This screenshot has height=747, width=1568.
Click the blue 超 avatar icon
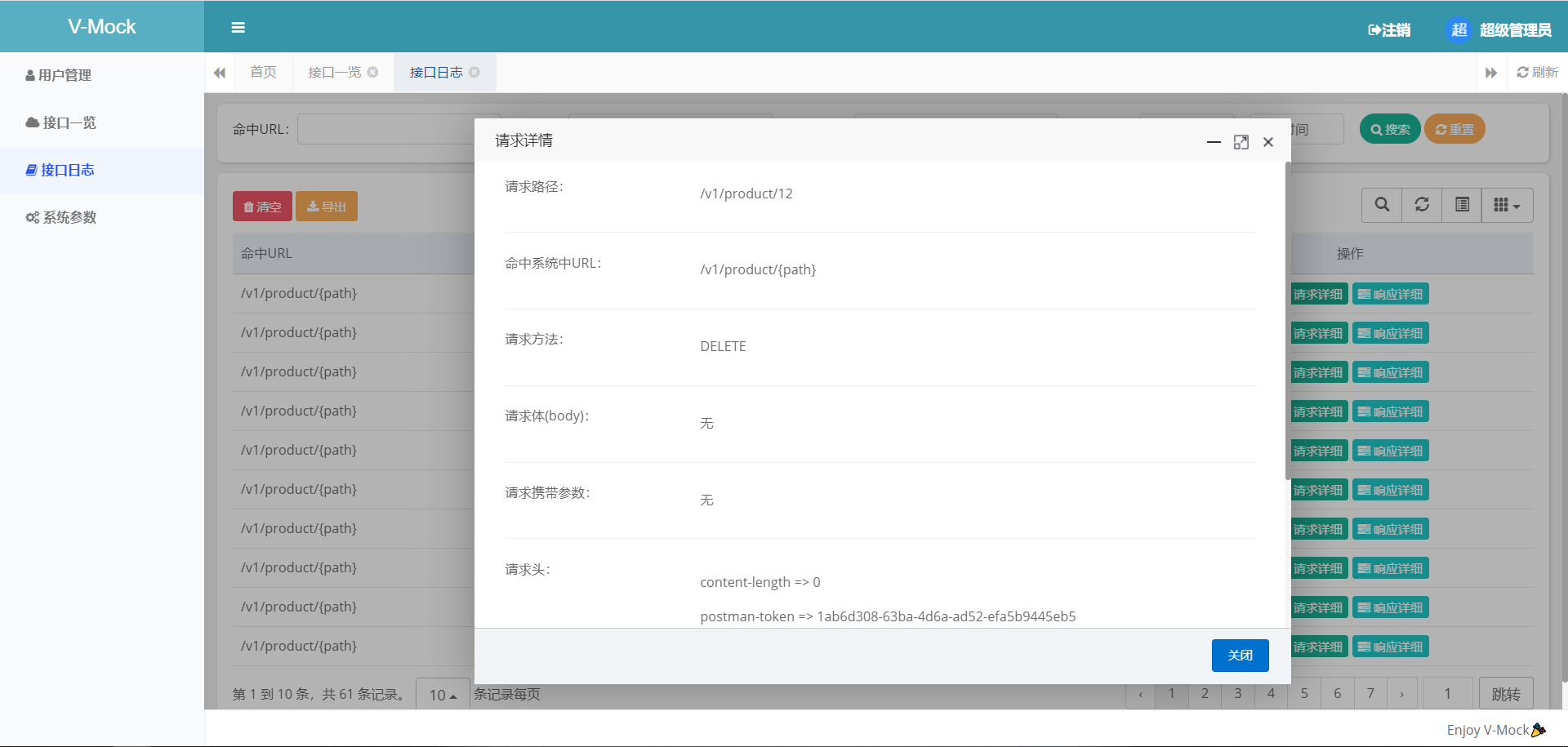pos(1459,30)
